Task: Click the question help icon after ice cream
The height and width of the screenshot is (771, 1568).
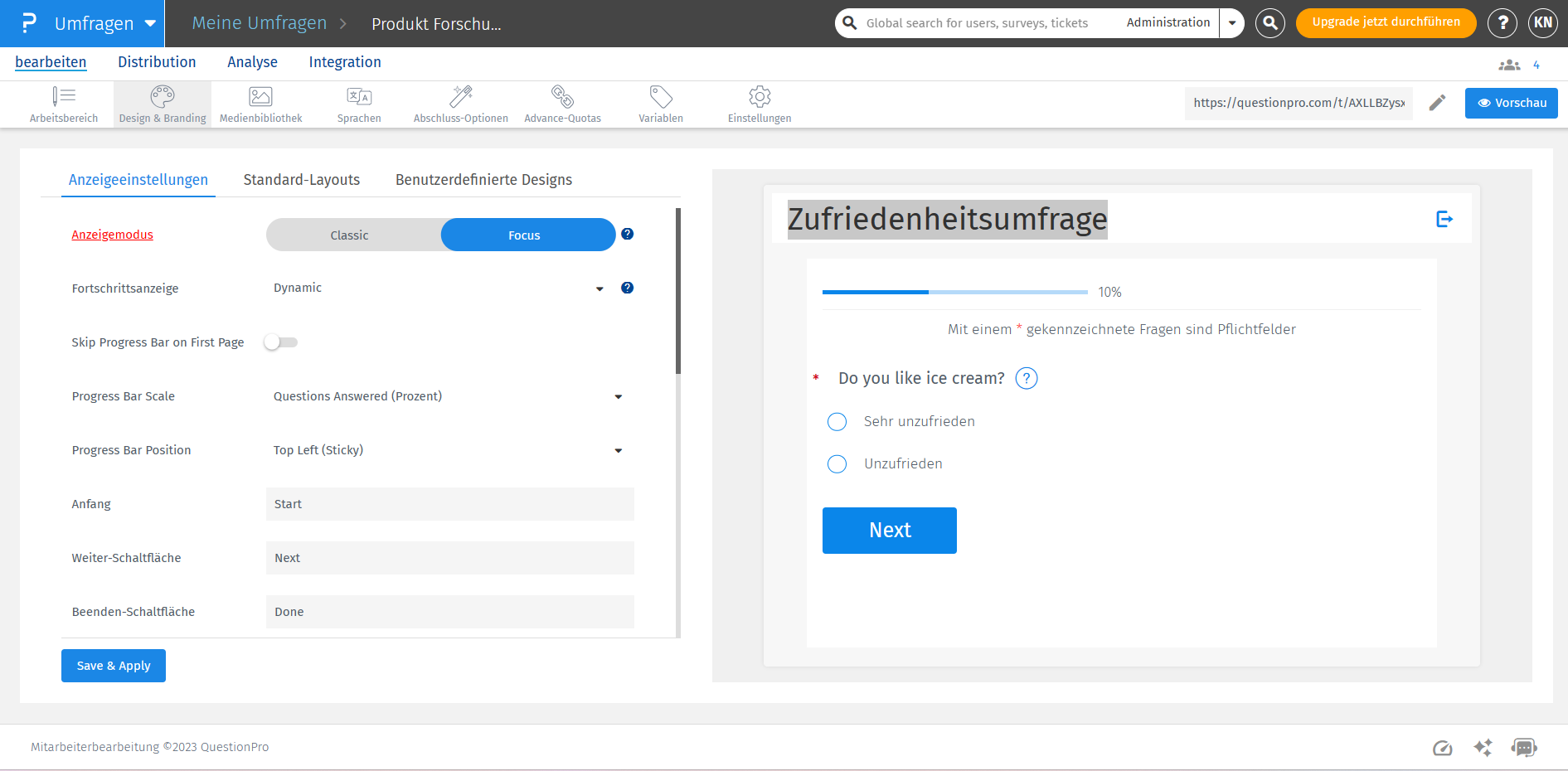Action: point(1027,378)
